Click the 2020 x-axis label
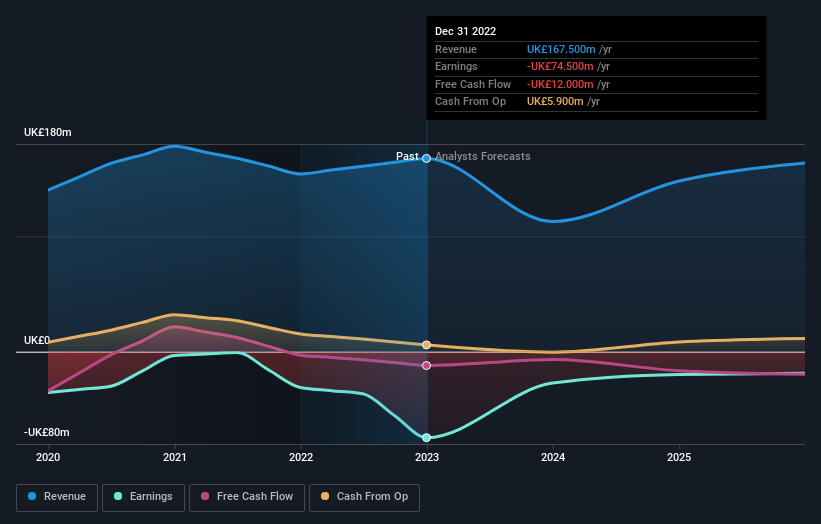821x524 pixels. (x=48, y=457)
